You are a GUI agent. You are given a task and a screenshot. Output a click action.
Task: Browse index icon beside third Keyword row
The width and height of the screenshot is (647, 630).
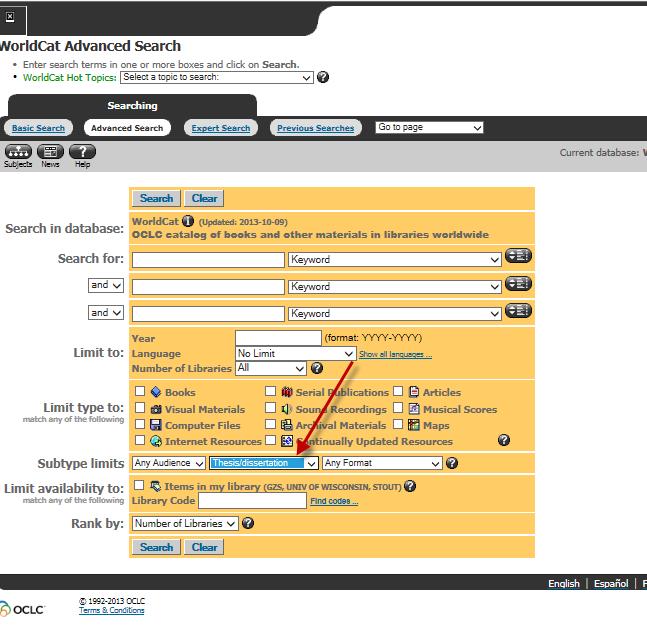pos(518,310)
